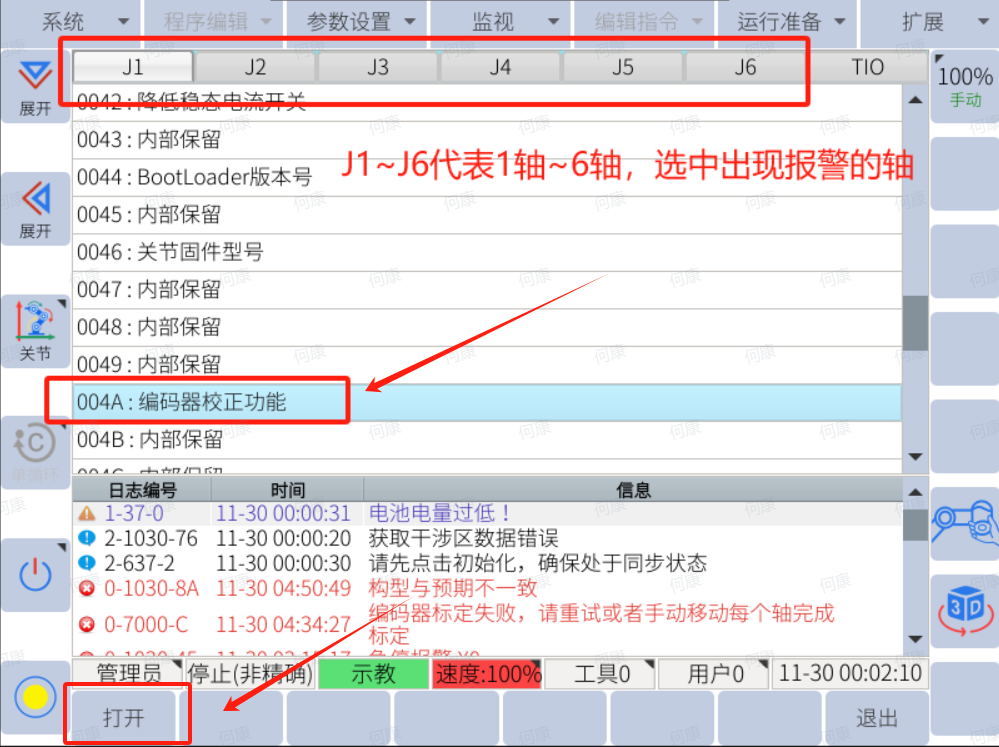The height and width of the screenshot is (747, 999).
Task: Click the second 展开 double-arrow icon
Action: pyautogui.click(x=35, y=208)
